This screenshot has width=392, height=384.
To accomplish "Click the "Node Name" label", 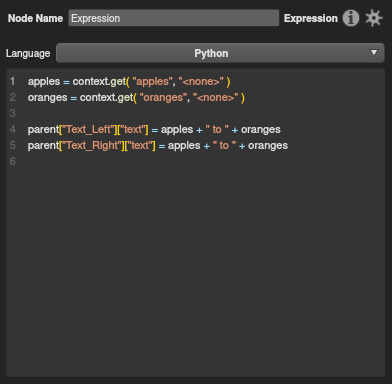I will [35, 18].
